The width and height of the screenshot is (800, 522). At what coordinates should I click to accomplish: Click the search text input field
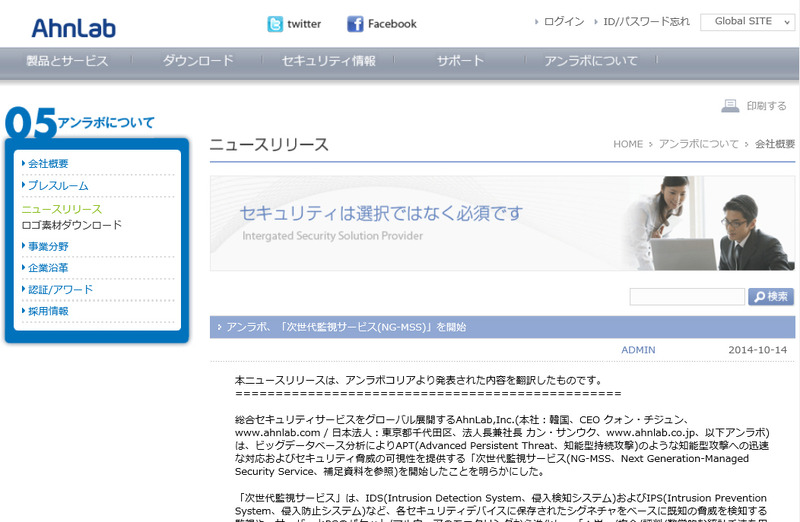click(687, 297)
